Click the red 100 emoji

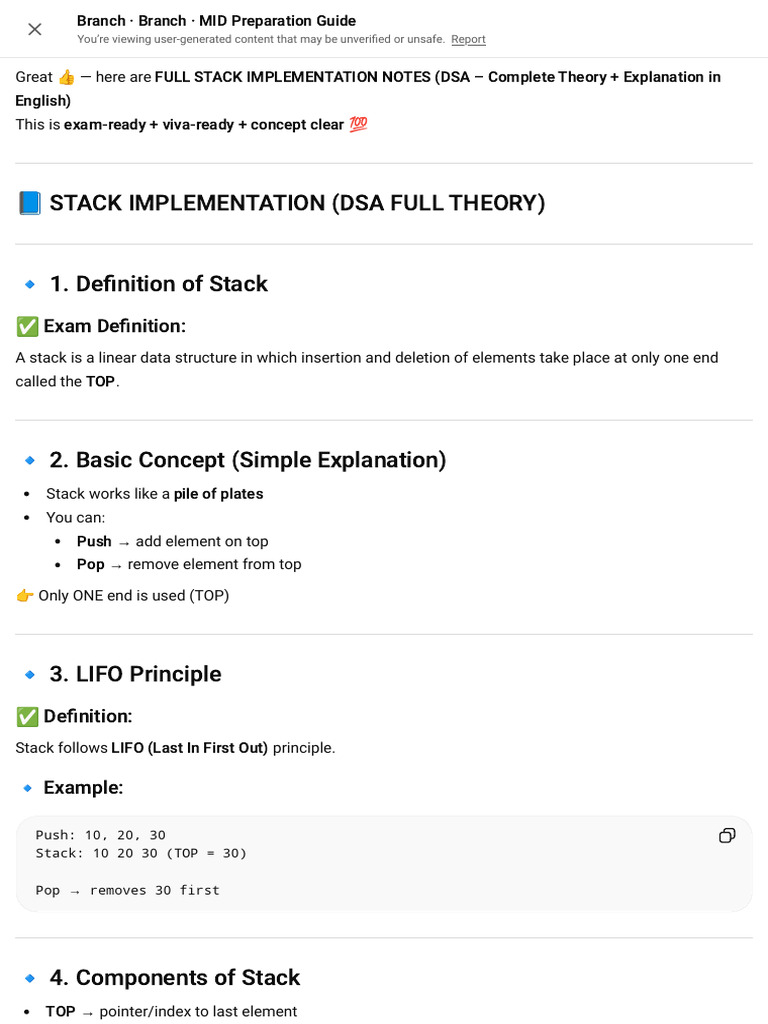point(358,124)
